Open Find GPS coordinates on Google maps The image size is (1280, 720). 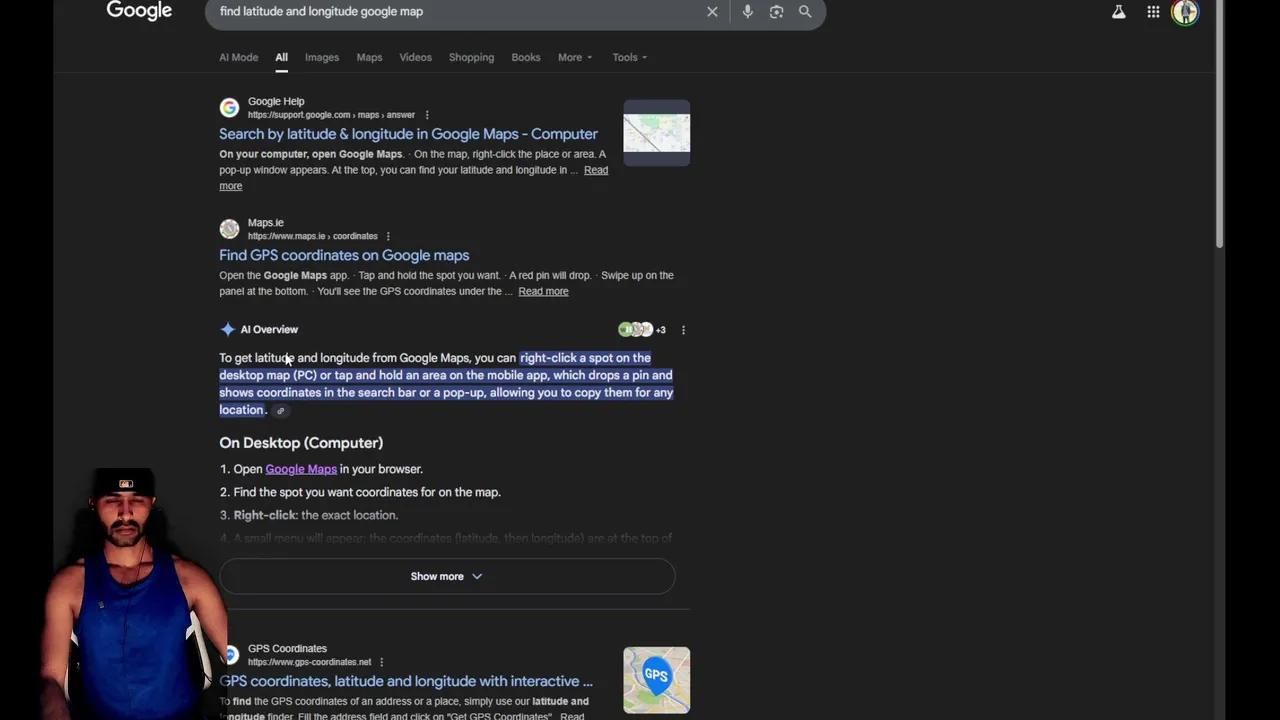(344, 255)
